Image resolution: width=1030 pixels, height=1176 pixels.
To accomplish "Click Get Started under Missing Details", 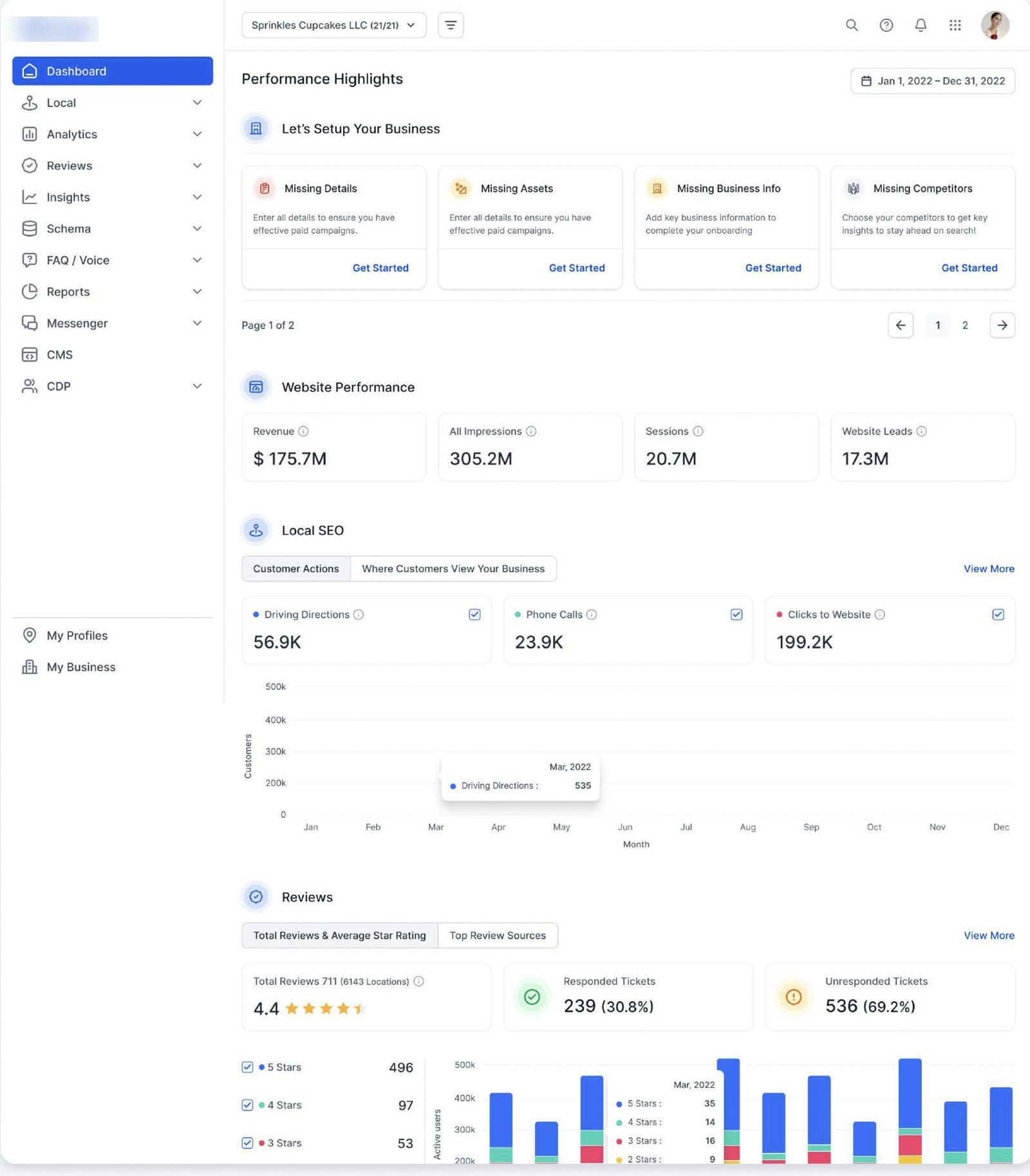I will [x=380, y=268].
